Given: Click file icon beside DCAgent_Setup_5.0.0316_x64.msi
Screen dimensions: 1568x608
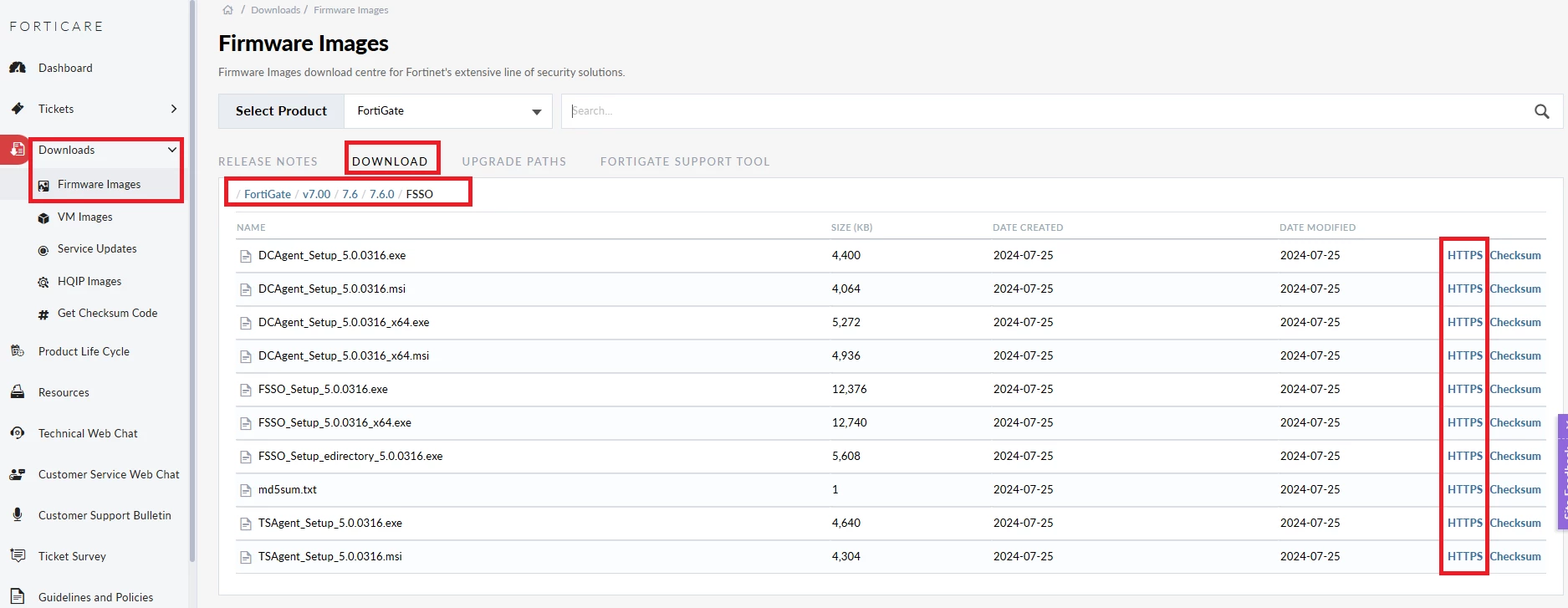Looking at the screenshot, I should 246,356.
